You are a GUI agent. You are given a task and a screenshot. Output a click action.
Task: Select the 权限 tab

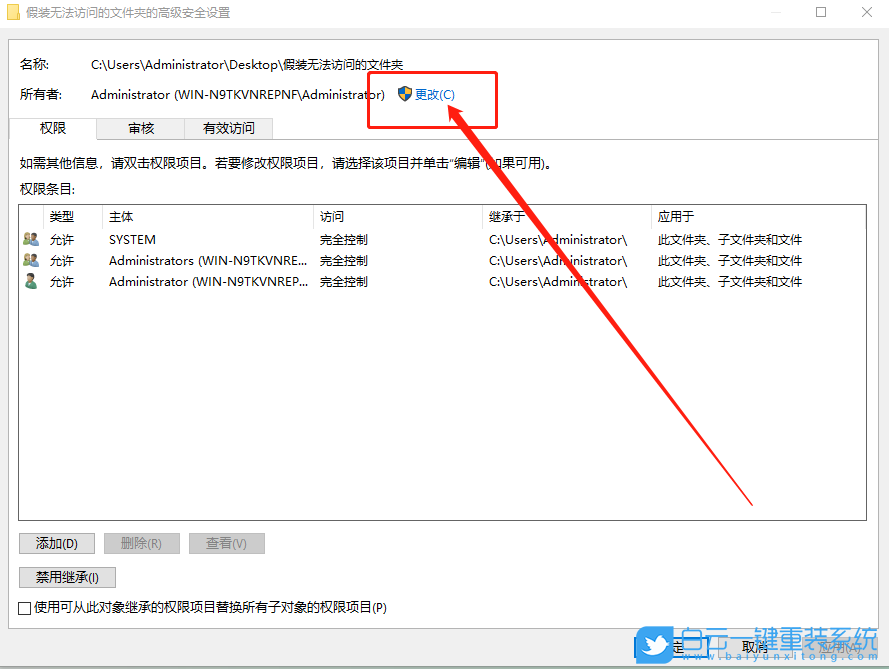(53, 128)
